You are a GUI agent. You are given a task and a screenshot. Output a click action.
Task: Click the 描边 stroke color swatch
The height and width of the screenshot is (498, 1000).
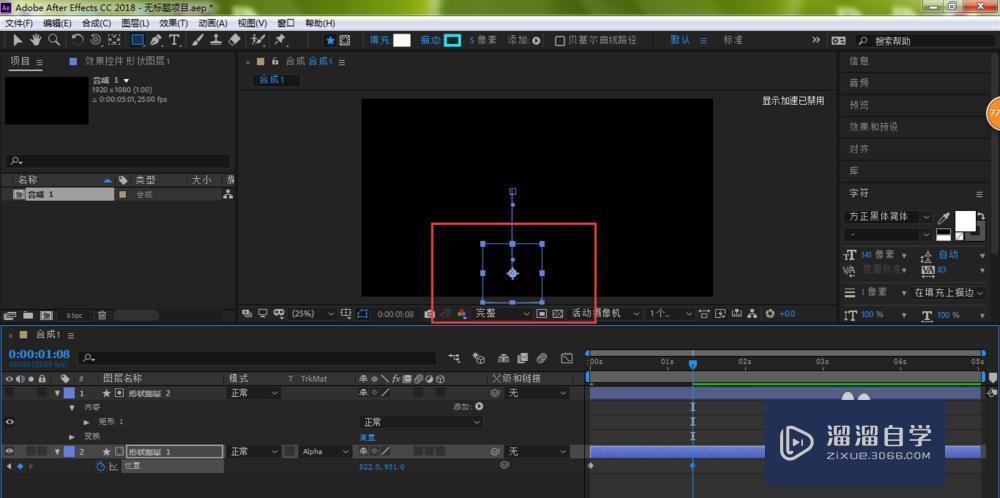[452, 40]
